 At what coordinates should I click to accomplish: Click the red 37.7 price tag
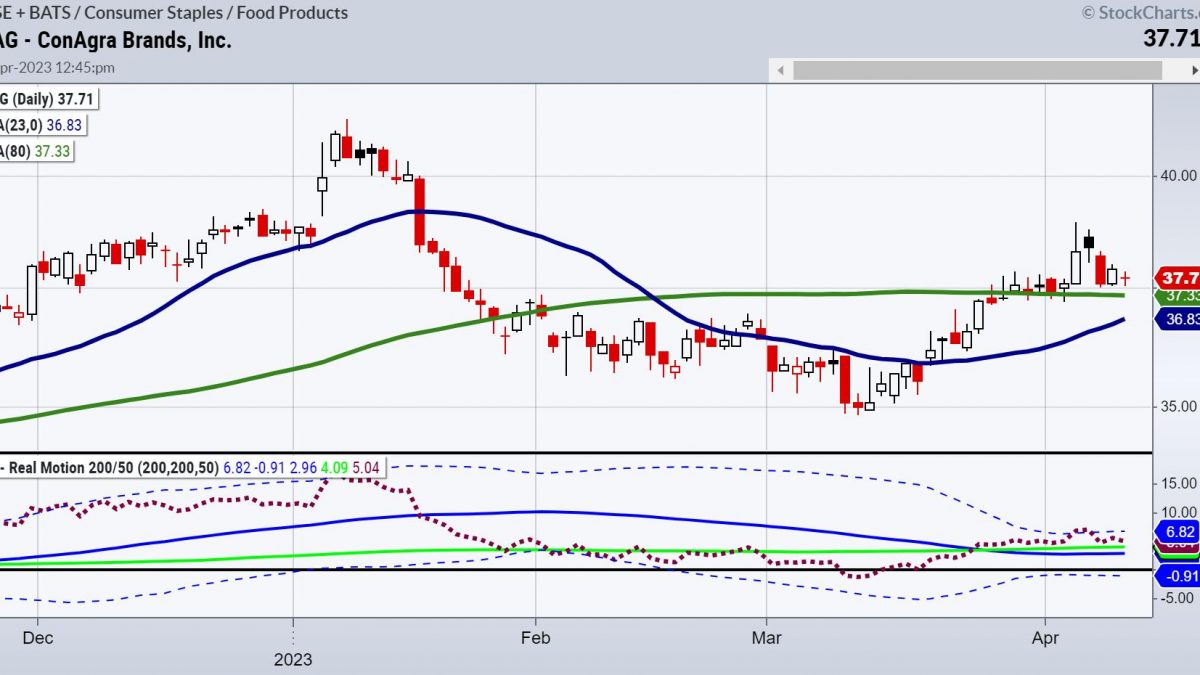pyautogui.click(x=1177, y=278)
